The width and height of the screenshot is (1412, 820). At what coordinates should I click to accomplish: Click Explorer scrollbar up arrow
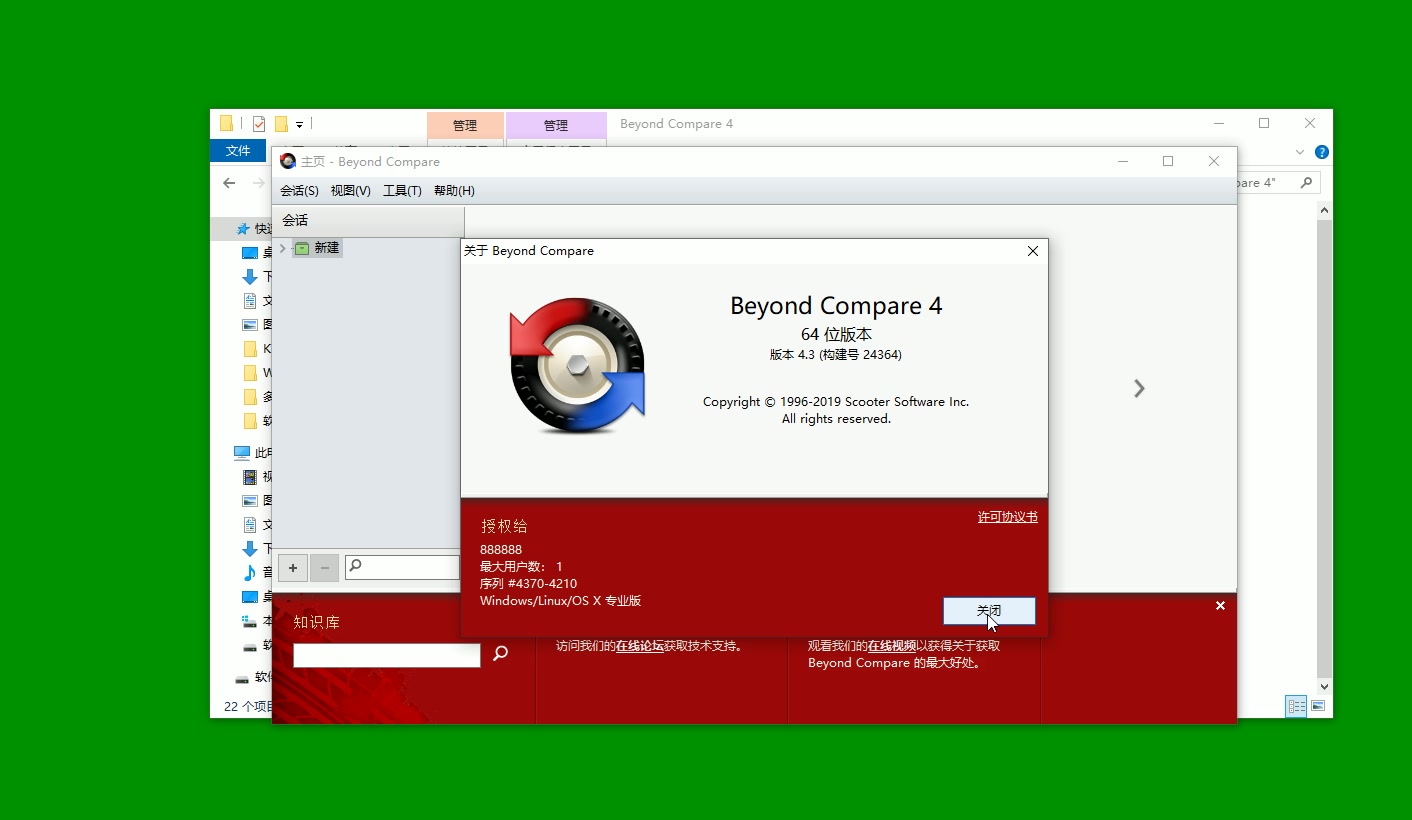click(1324, 210)
